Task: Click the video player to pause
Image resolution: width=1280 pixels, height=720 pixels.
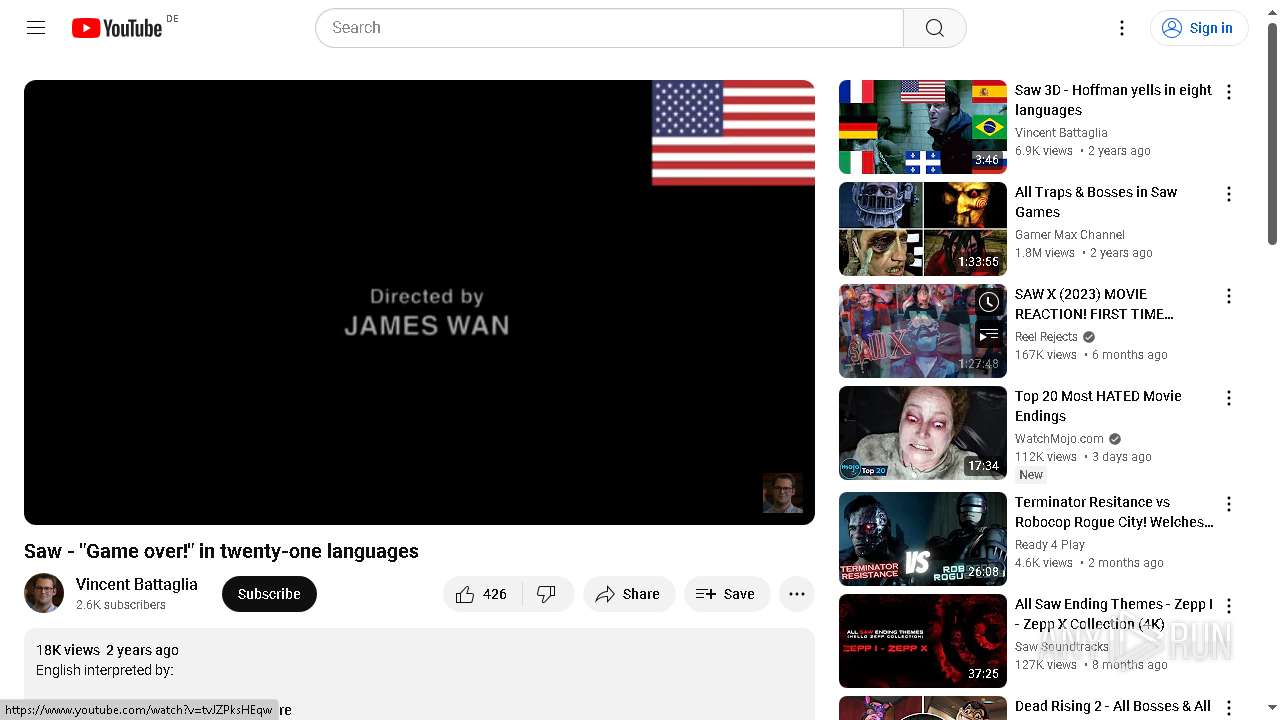Action: (x=419, y=302)
